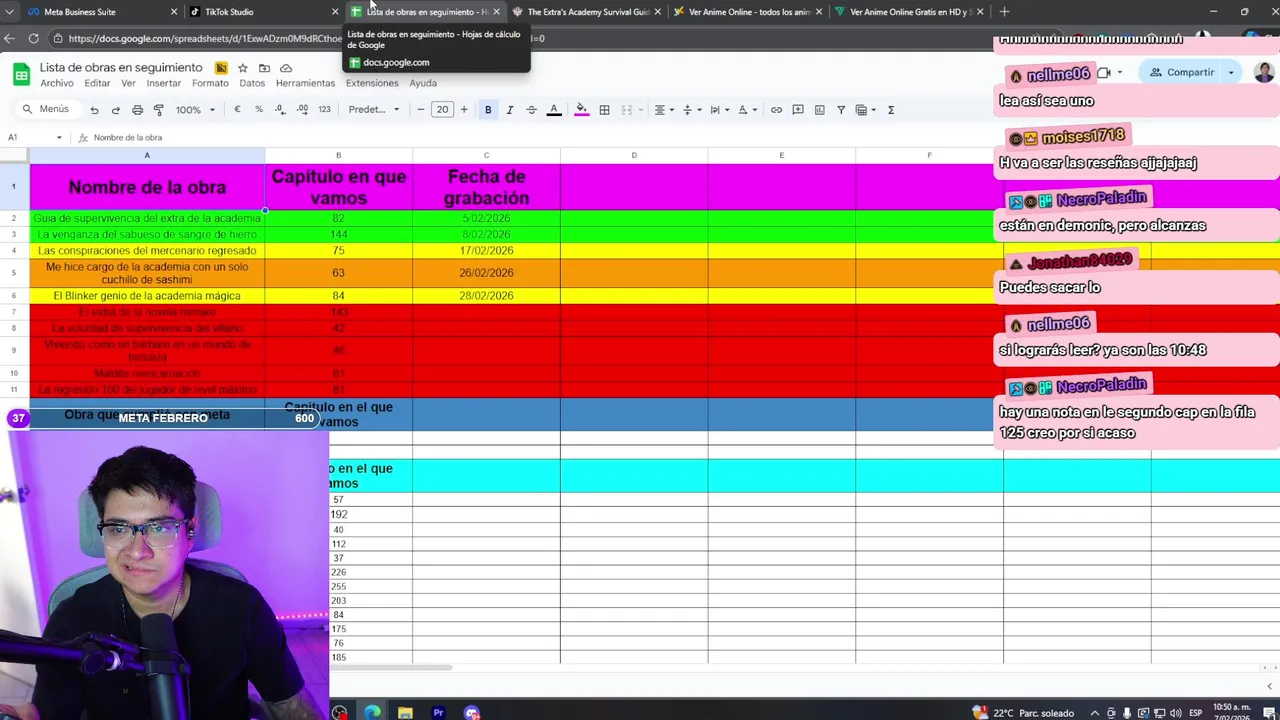Open the Herramientas menu

point(305,83)
